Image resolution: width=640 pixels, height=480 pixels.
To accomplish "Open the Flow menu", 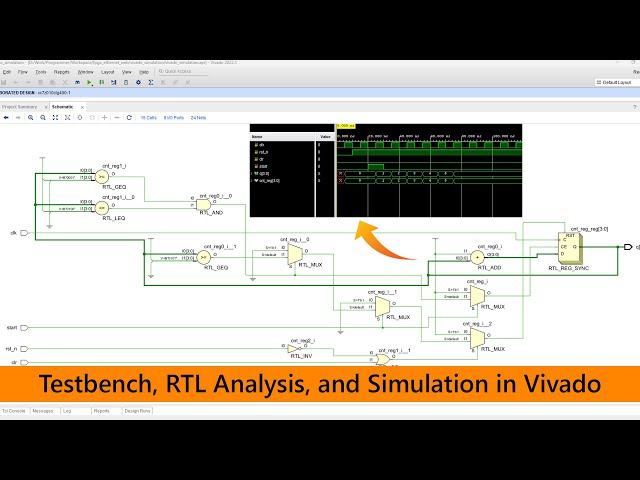I will (x=22, y=72).
